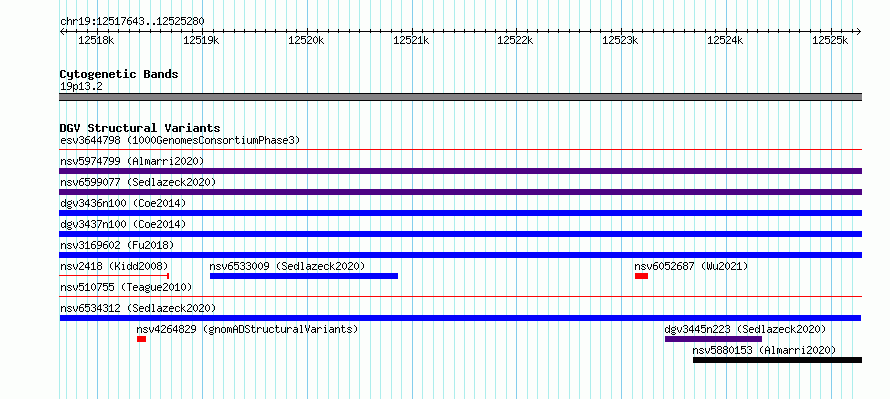Click the esv3644798 variant label

pyautogui.click(x=180, y=140)
